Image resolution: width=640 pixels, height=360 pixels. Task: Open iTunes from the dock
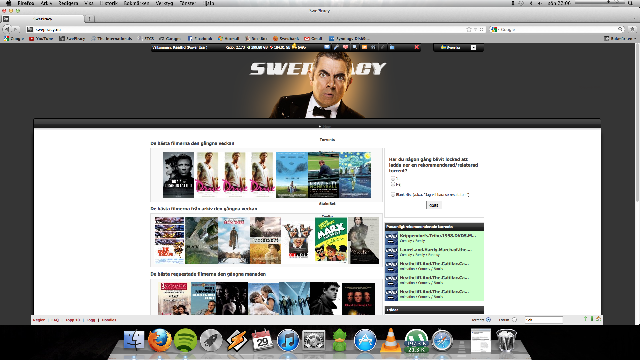(288, 340)
